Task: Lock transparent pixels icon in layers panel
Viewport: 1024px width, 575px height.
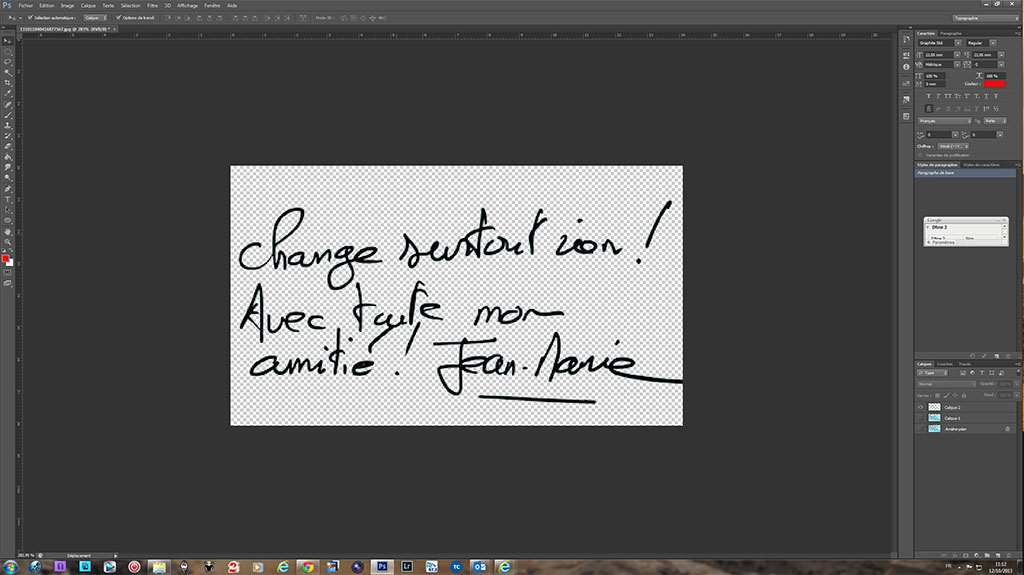Action: [x=937, y=395]
